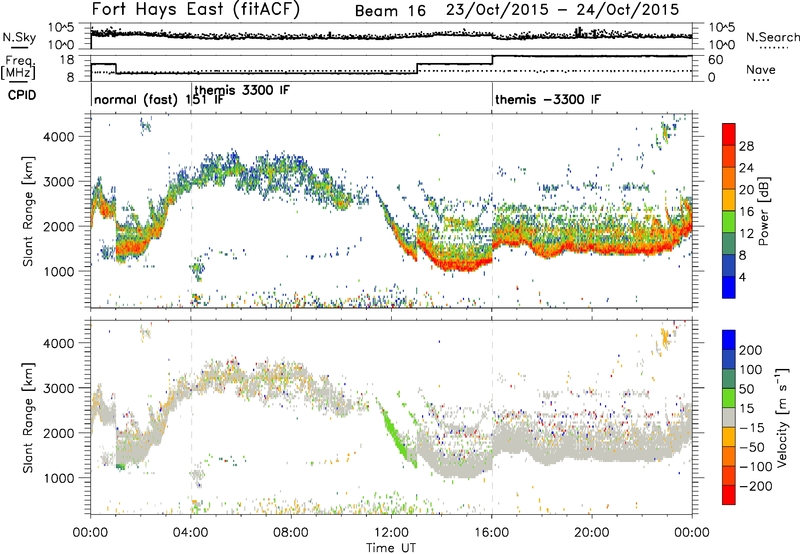Click the '-200' tick on the Velocity scale
The height and width of the screenshot is (554, 800).
click(756, 486)
